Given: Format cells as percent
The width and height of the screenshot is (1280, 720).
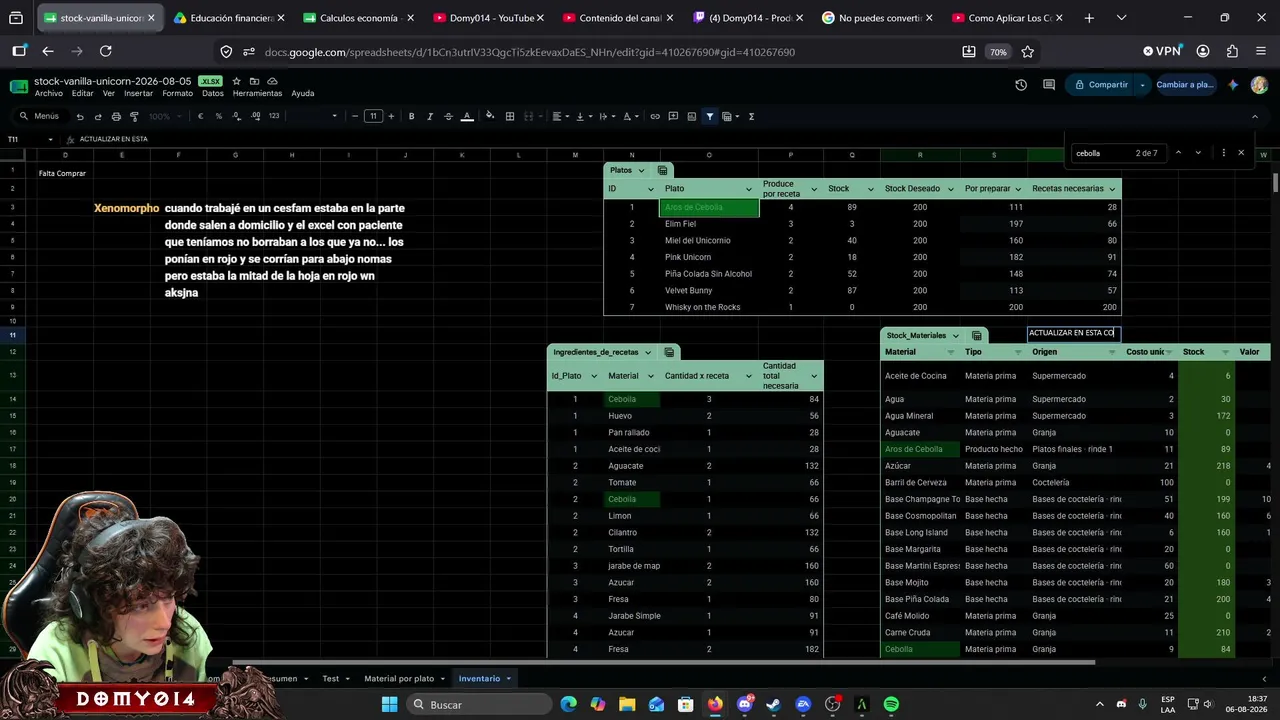Looking at the screenshot, I should pos(219,116).
